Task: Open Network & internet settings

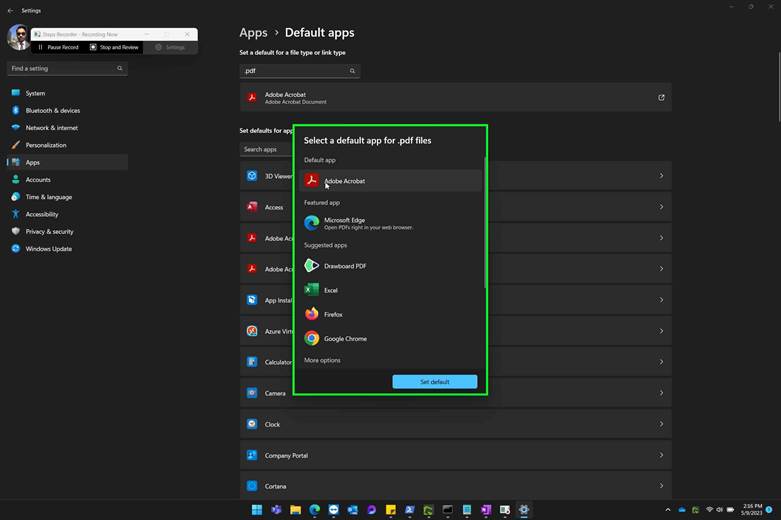Action: [67, 128]
